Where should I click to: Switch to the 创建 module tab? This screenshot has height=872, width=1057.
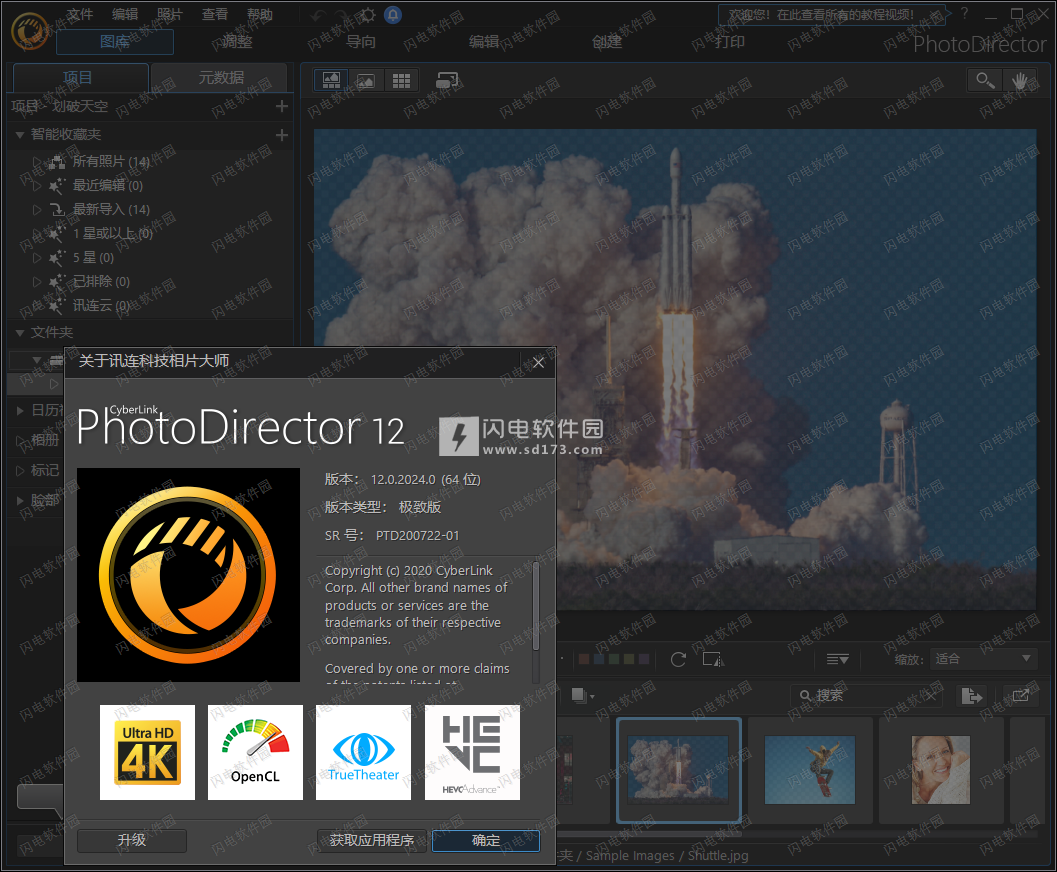pos(607,42)
